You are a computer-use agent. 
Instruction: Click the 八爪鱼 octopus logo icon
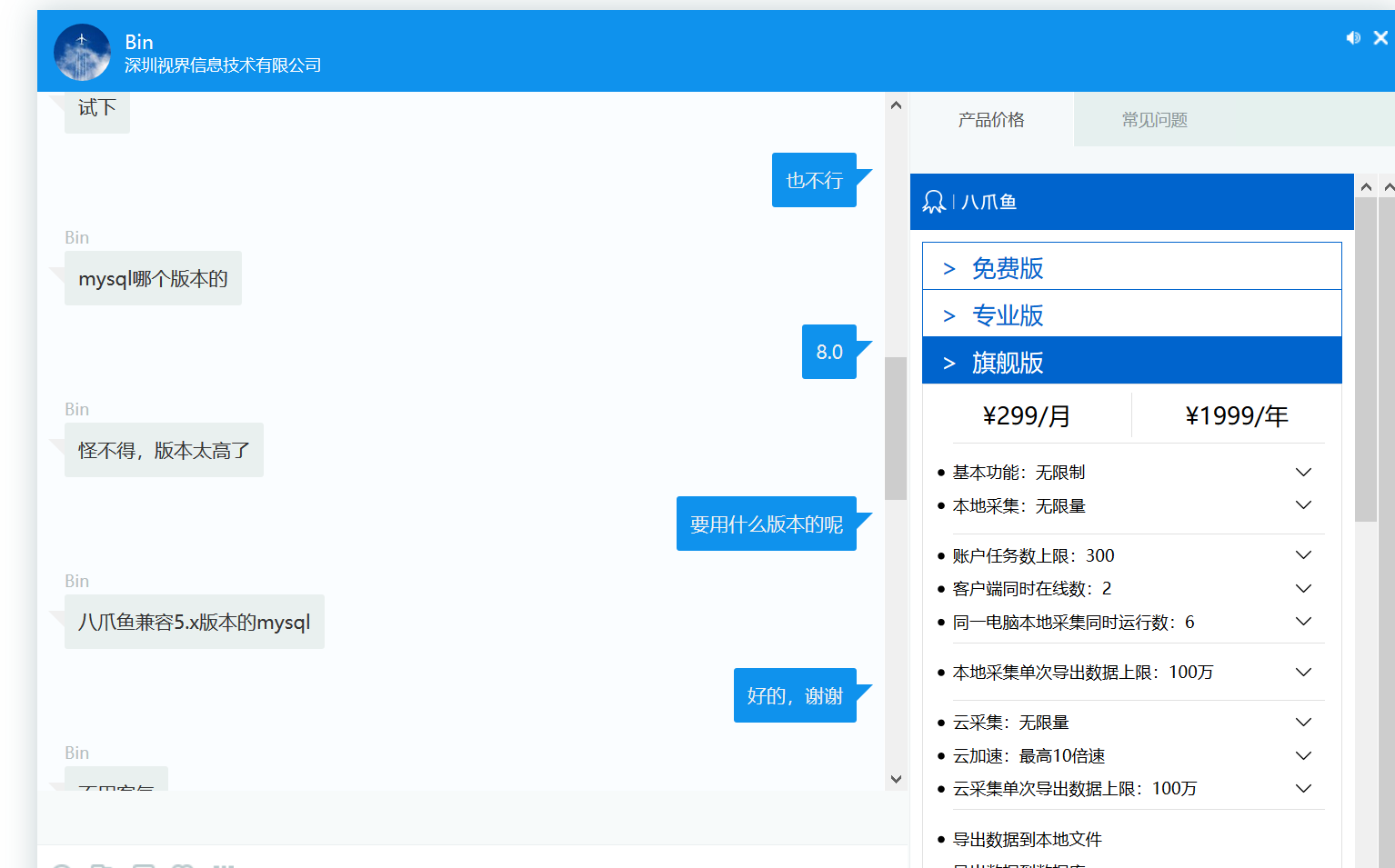coord(934,202)
